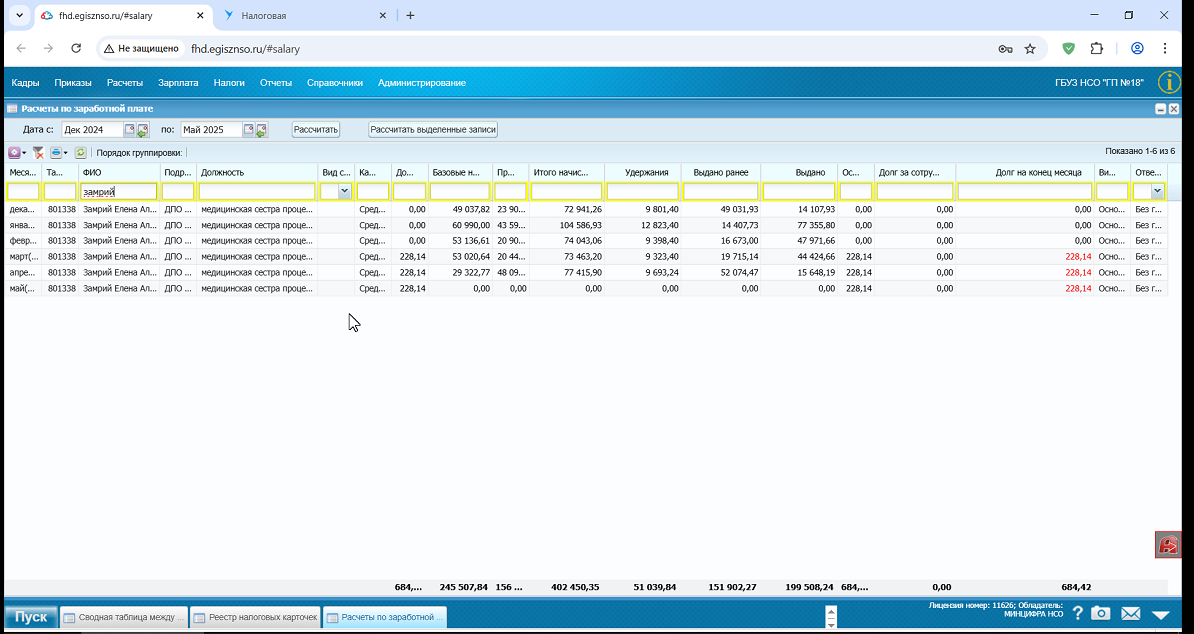Click the camera screenshot icon

(1101, 614)
